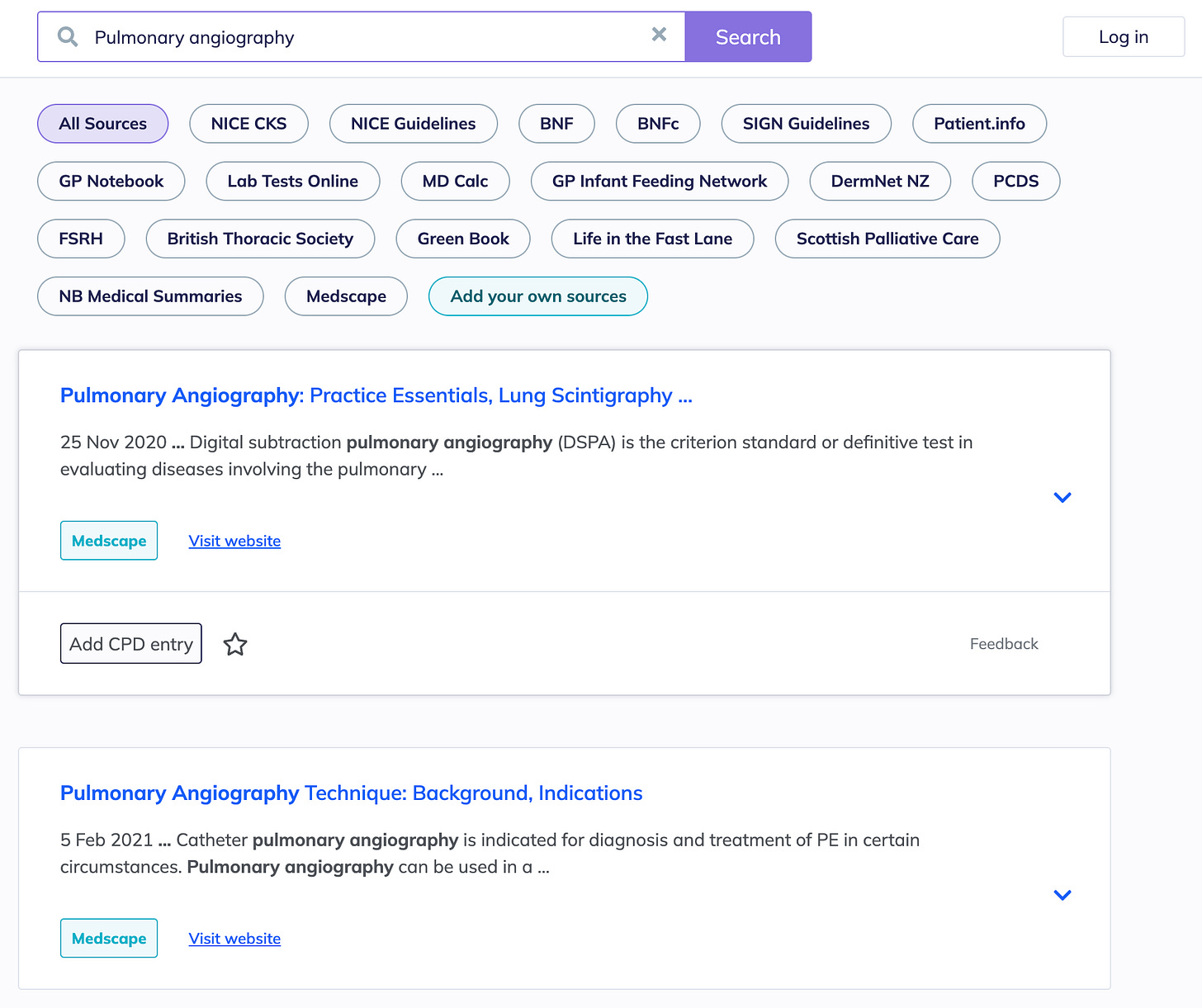This screenshot has height=1008, width=1202.
Task: Expand the Practice Essentials result chevron
Action: (1062, 497)
